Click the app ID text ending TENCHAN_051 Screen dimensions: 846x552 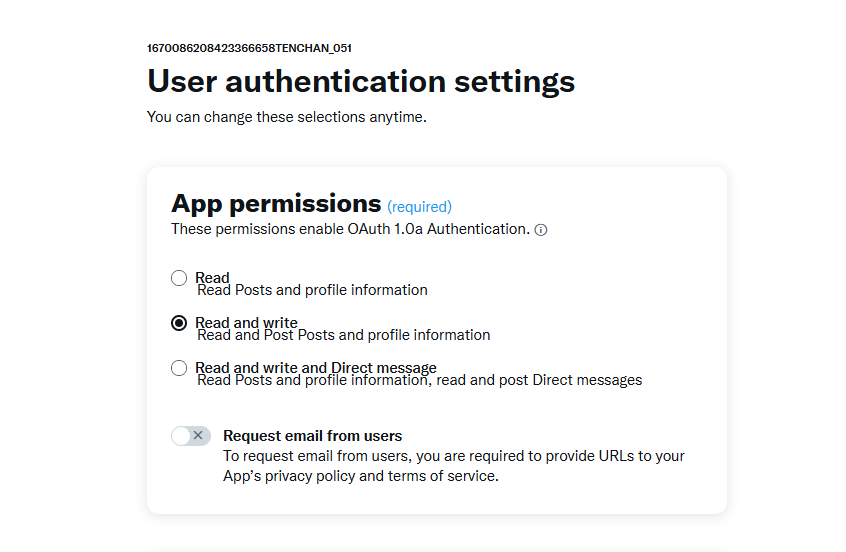[x=249, y=48]
